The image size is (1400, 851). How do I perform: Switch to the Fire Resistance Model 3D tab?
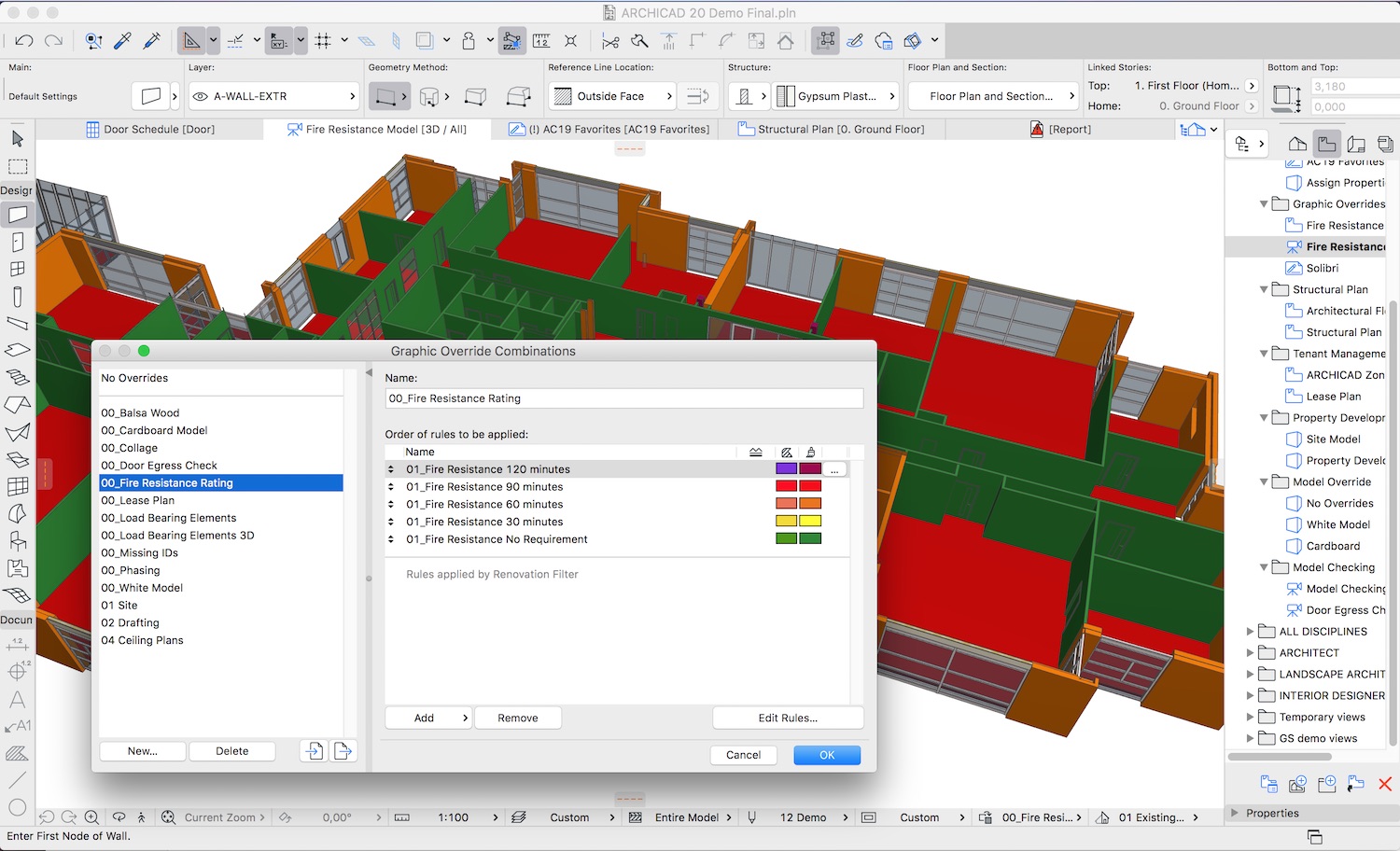point(377,130)
